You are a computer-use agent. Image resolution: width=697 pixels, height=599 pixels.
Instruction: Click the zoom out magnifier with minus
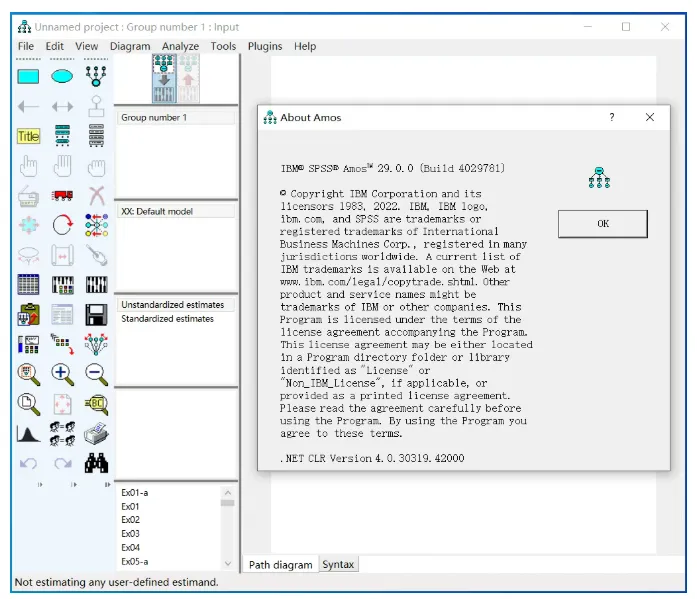coord(96,375)
